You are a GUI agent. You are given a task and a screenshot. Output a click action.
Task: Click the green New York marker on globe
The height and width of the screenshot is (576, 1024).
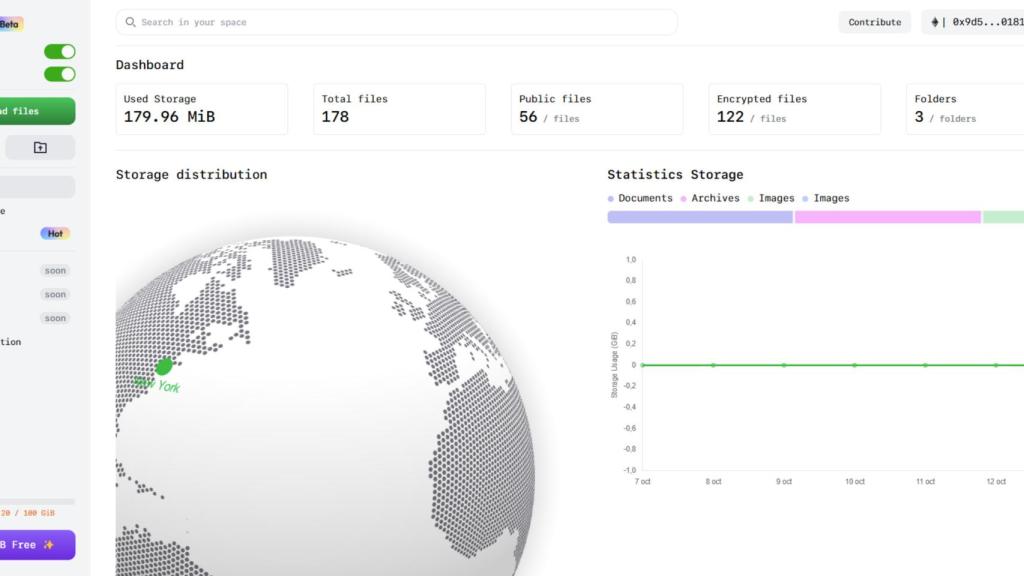(164, 367)
